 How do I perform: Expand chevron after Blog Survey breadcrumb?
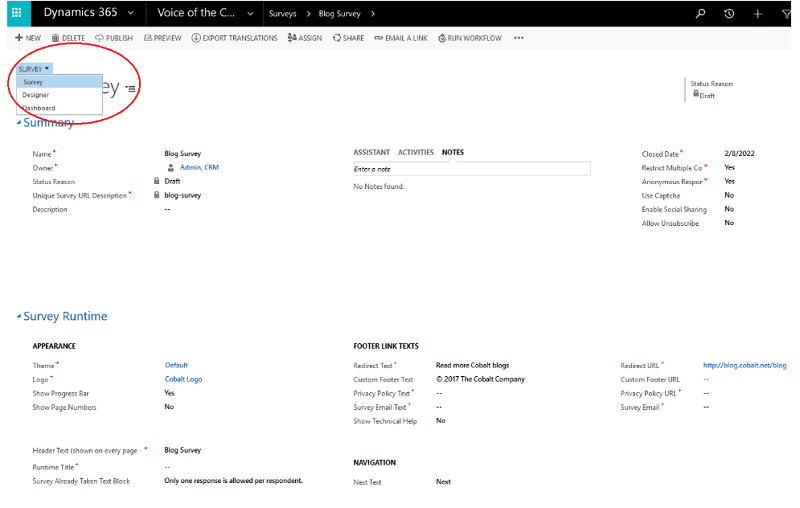tap(372, 14)
